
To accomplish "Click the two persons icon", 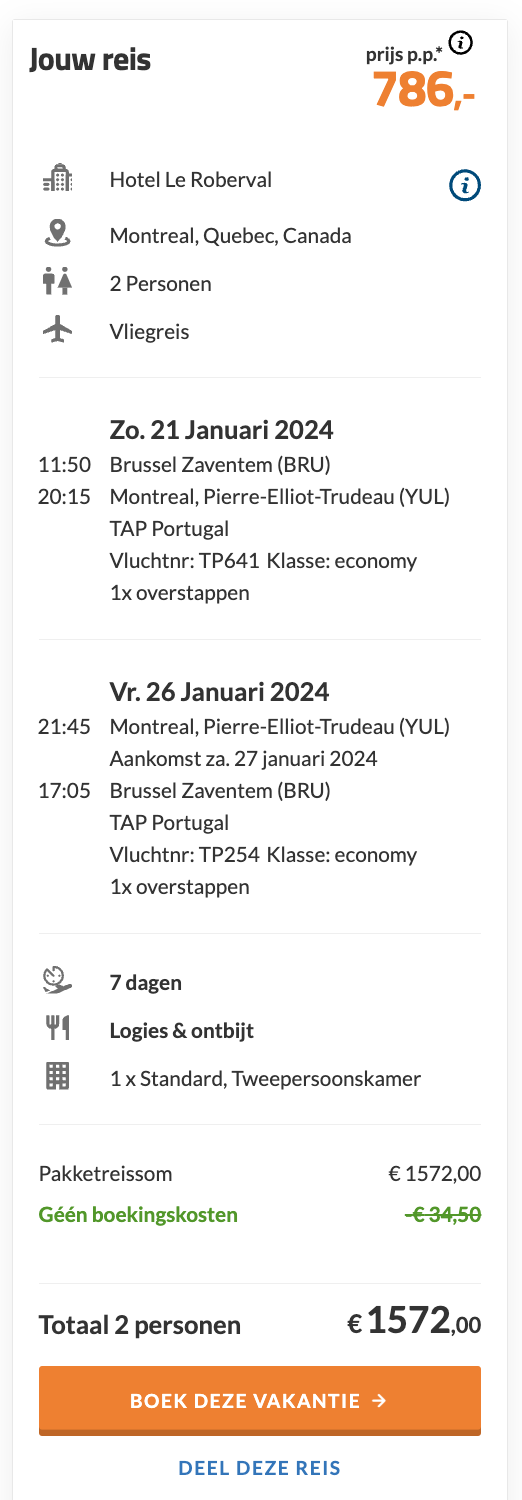I will coord(58,283).
